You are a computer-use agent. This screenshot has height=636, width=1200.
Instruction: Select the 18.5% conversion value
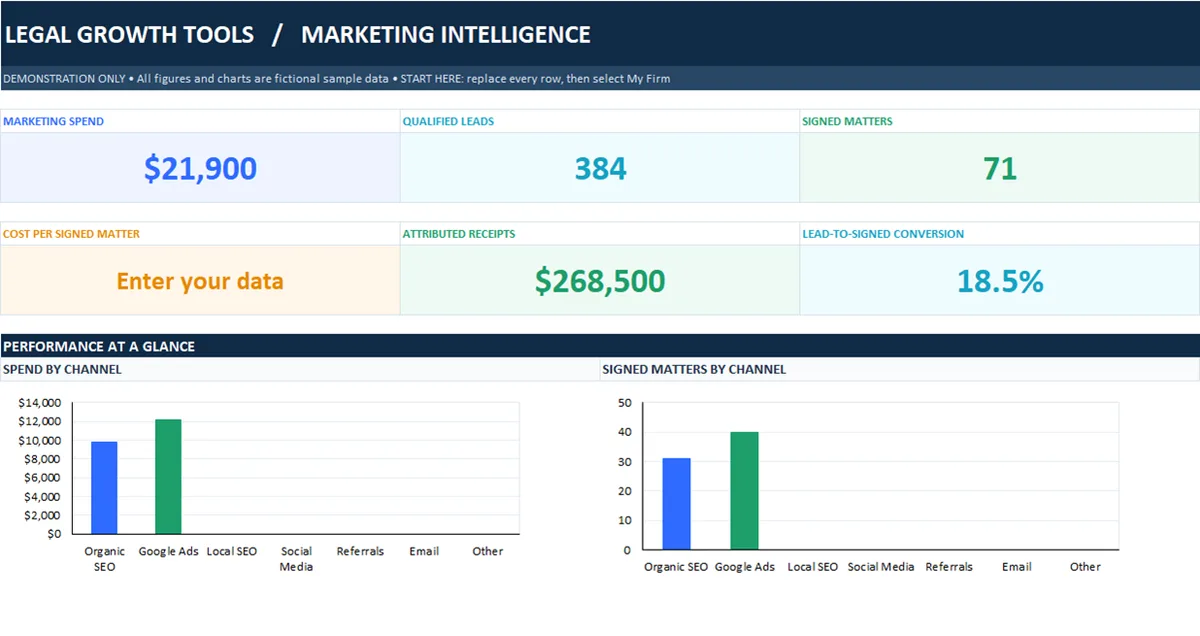1000,281
